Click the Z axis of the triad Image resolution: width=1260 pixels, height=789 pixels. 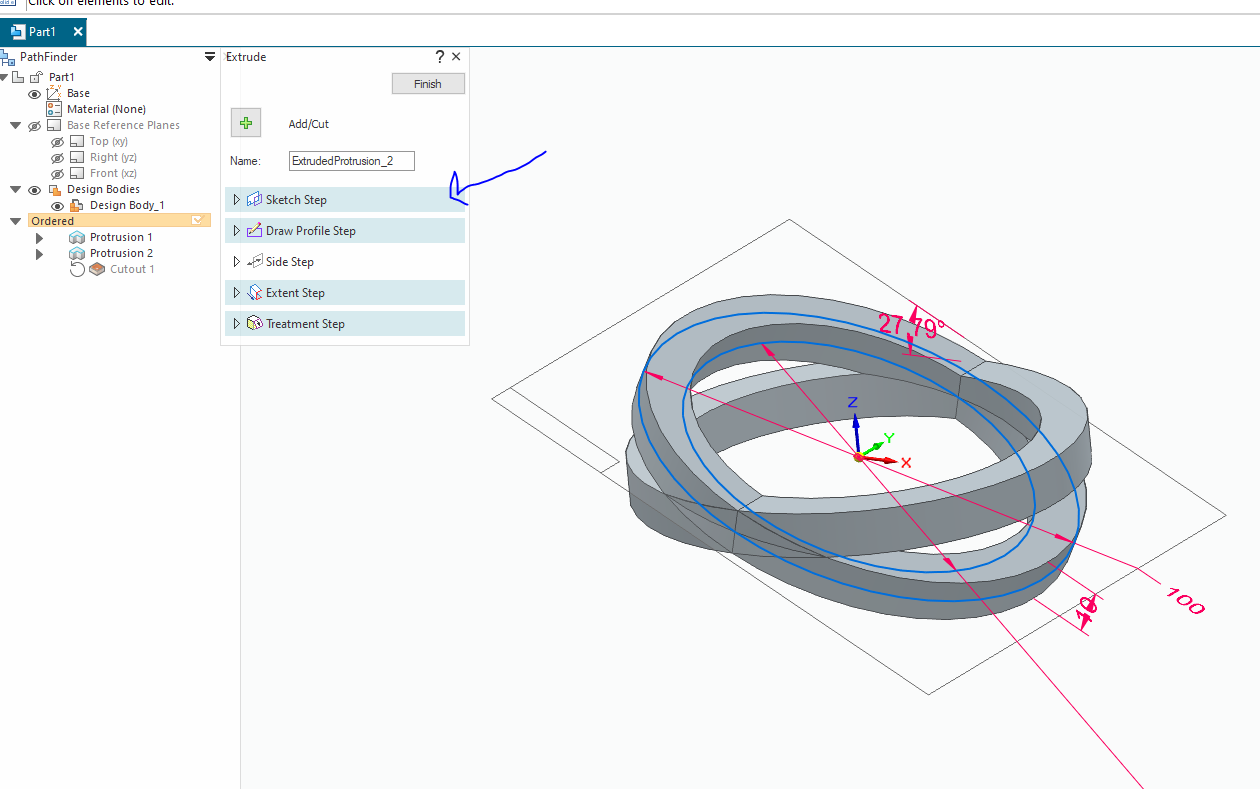pyautogui.click(x=856, y=432)
